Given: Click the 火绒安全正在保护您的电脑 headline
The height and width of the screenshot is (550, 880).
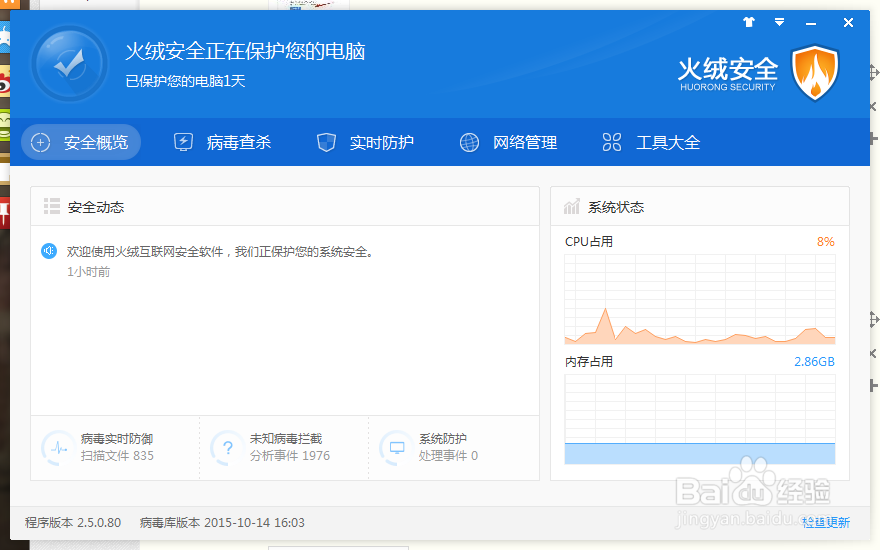Looking at the screenshot, I should click(245, 52).
